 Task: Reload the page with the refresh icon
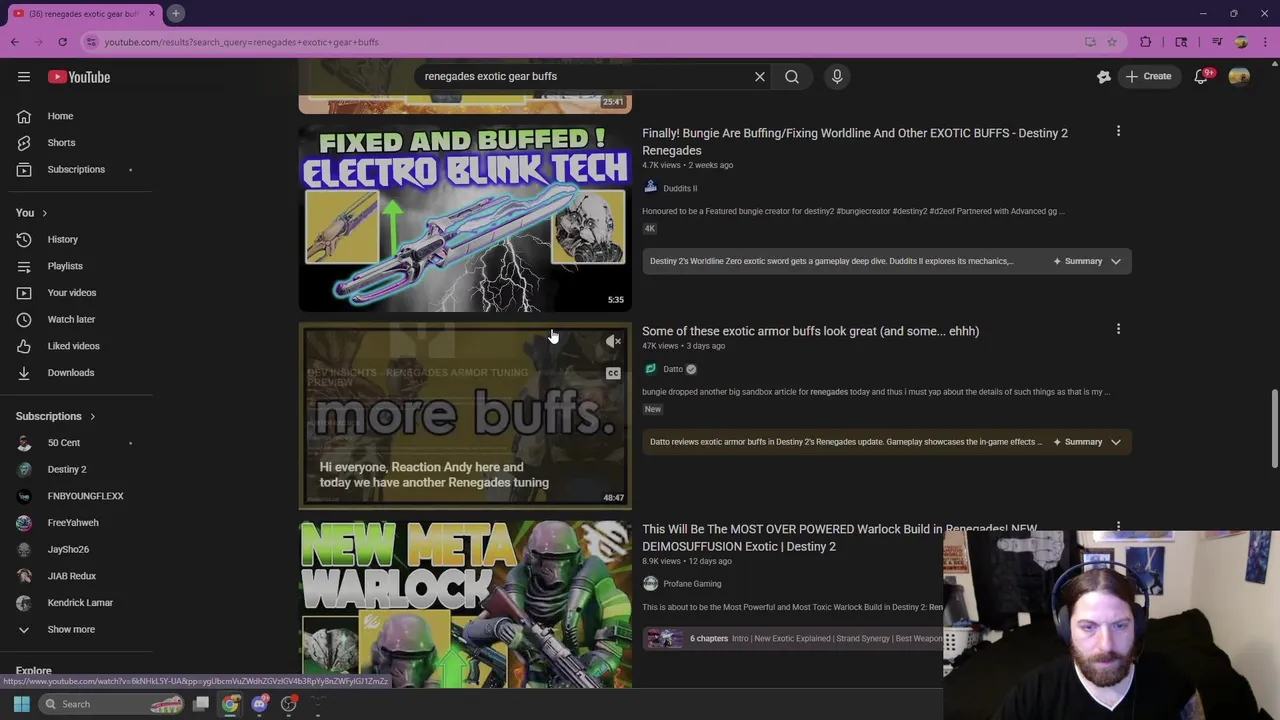(62, 42)
